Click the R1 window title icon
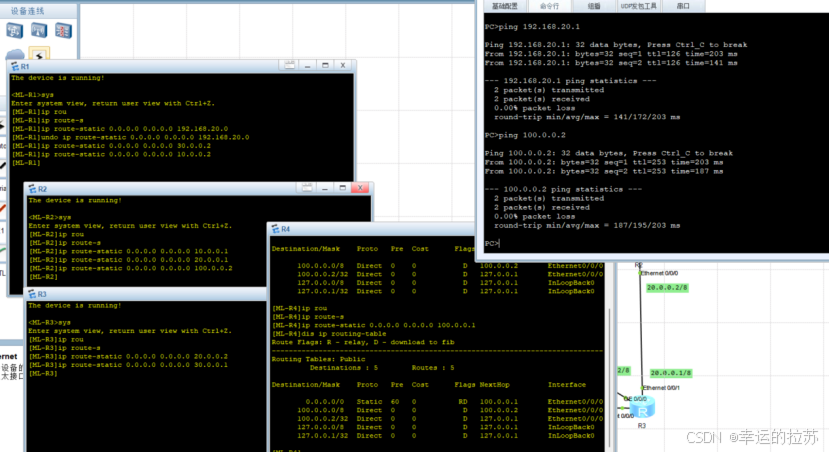 tap(15, 67)
